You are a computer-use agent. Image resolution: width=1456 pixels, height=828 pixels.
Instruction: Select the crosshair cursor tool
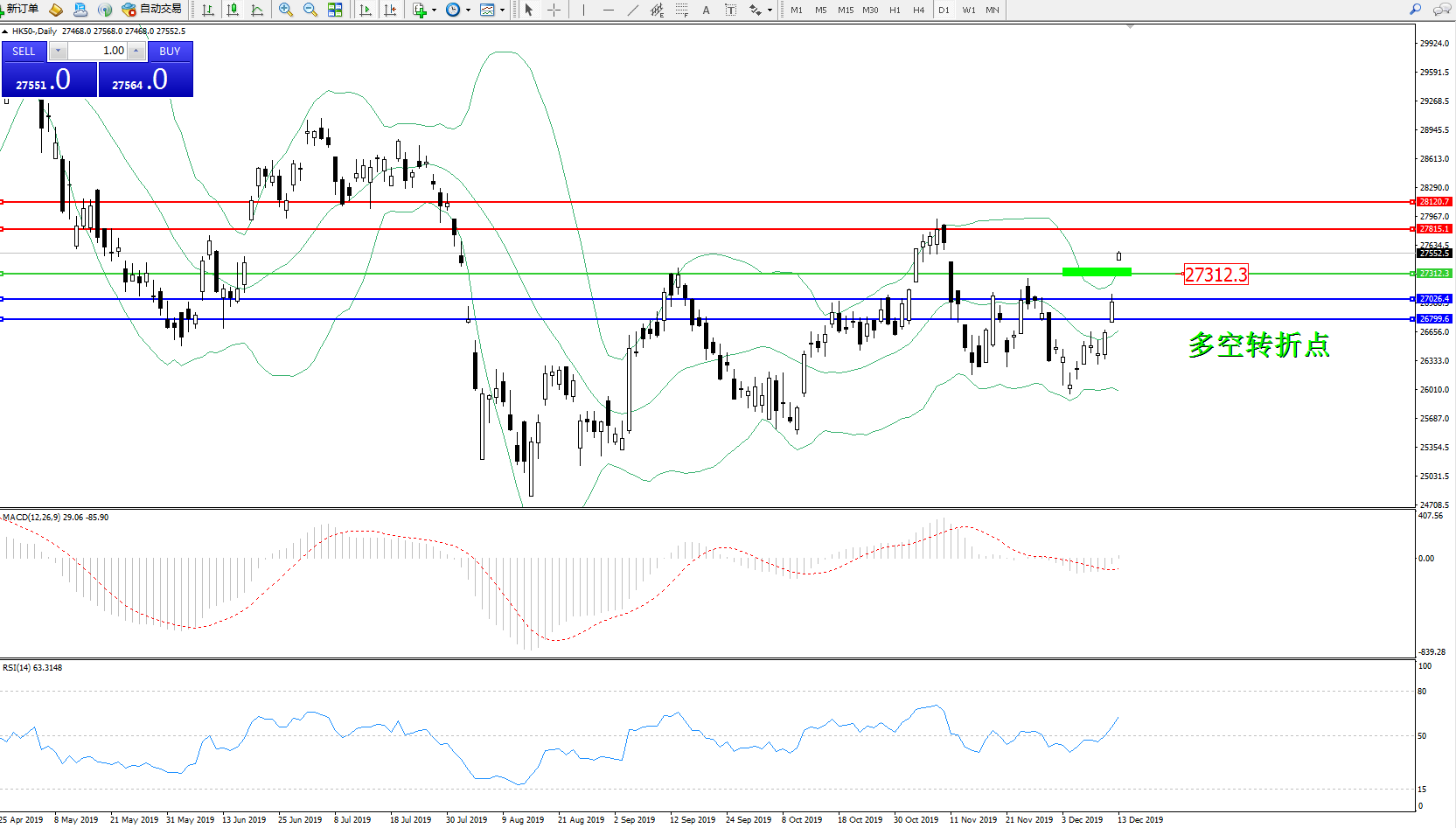554,10
